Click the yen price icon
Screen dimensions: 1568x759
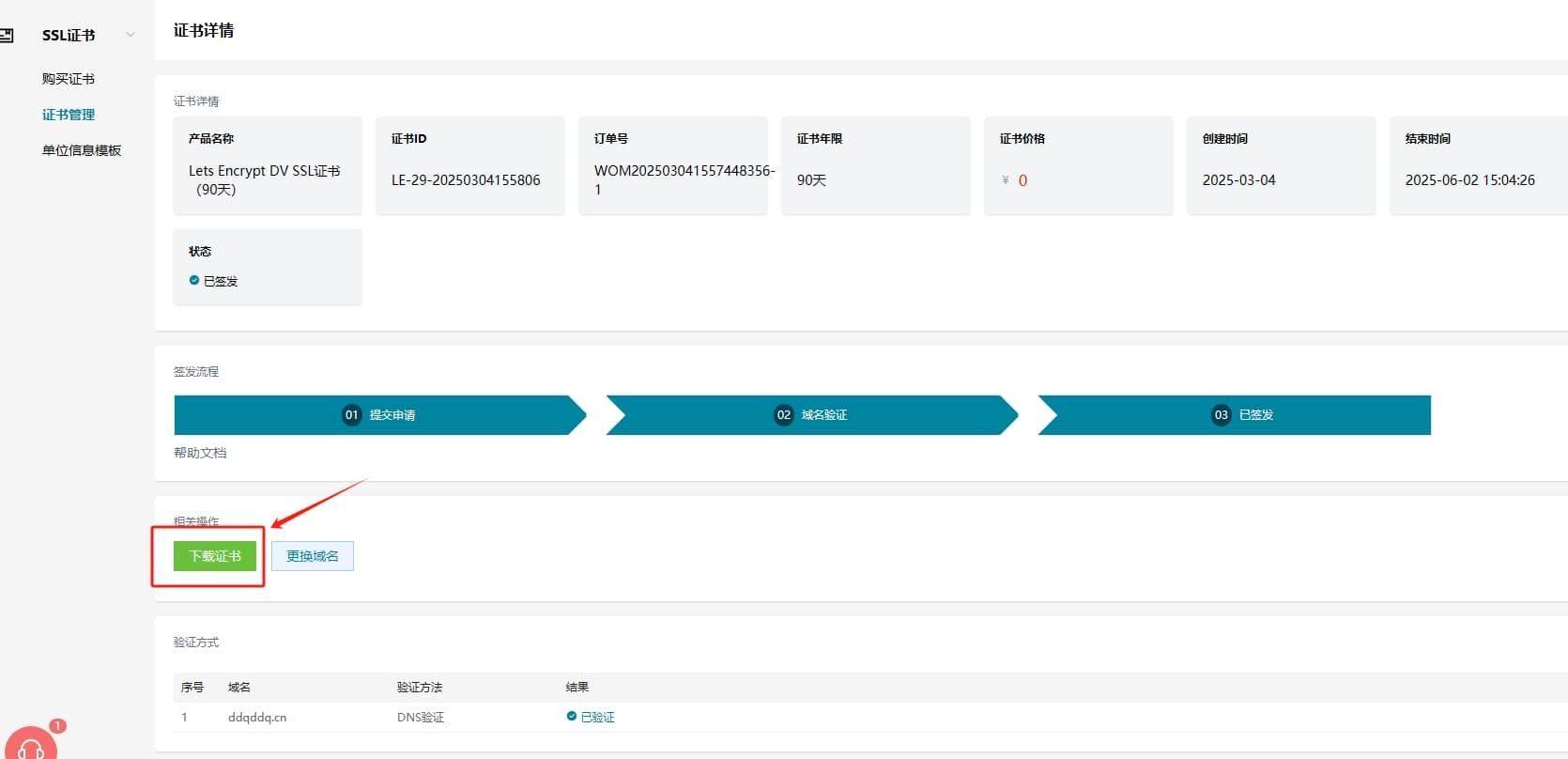point(1006,180)
